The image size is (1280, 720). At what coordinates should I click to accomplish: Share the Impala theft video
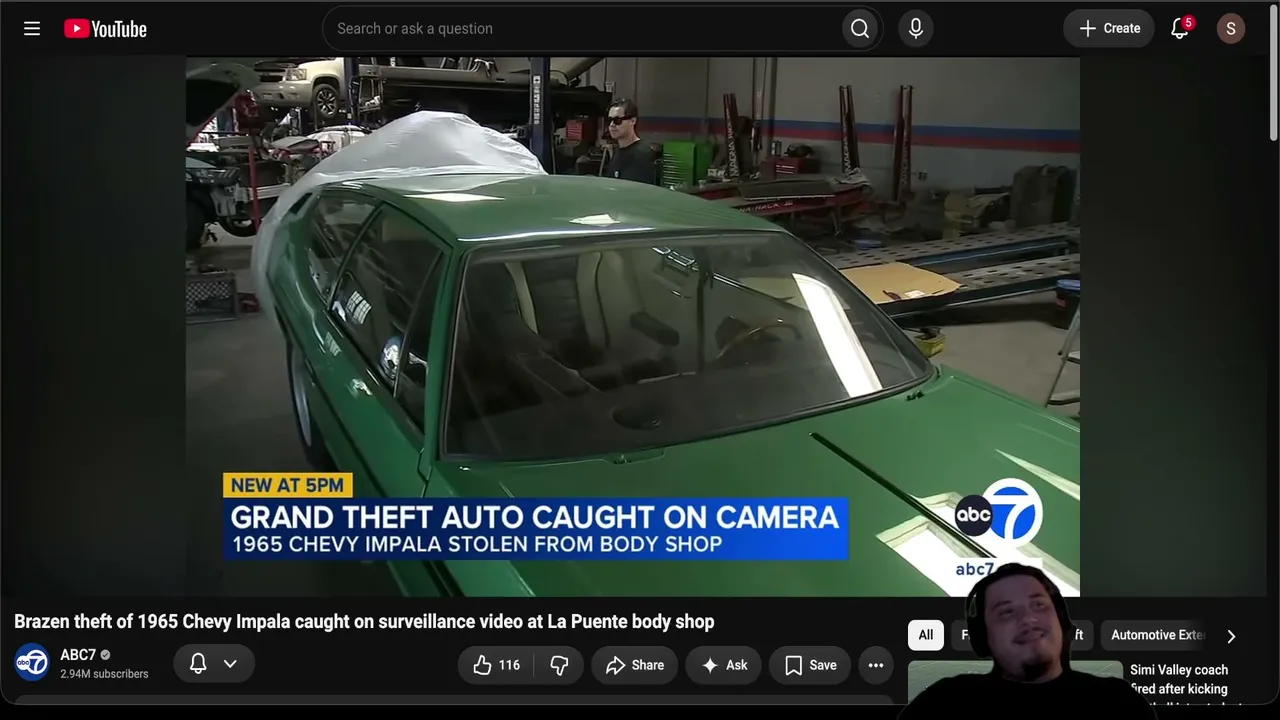coord(634,665)
